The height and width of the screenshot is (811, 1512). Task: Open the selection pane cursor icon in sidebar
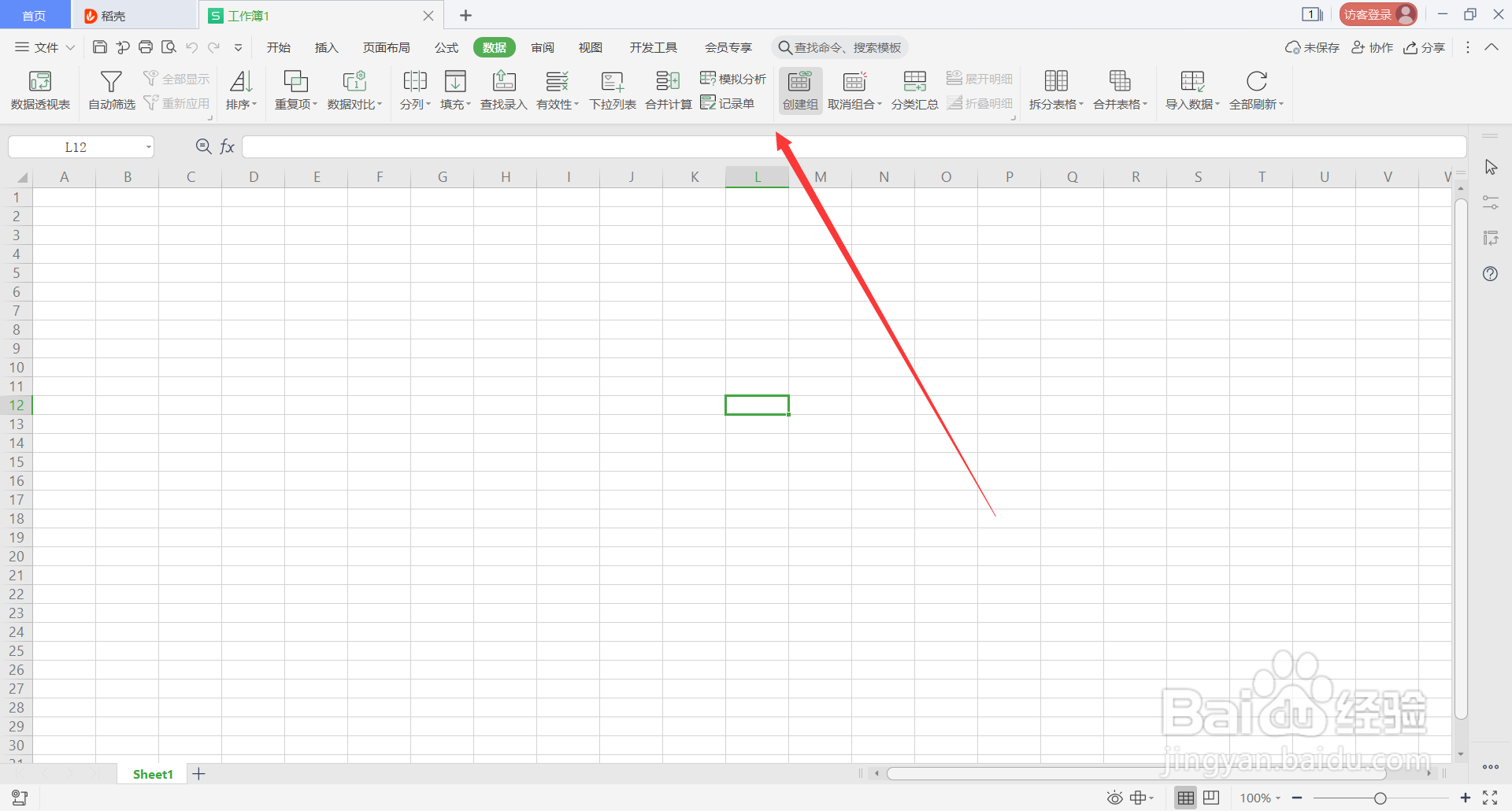[x=1491, y=167]
